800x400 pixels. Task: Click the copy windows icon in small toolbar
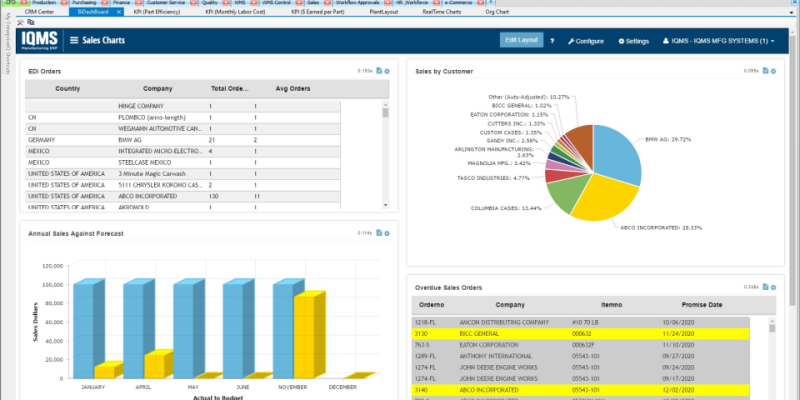click(x=31, y=22)
